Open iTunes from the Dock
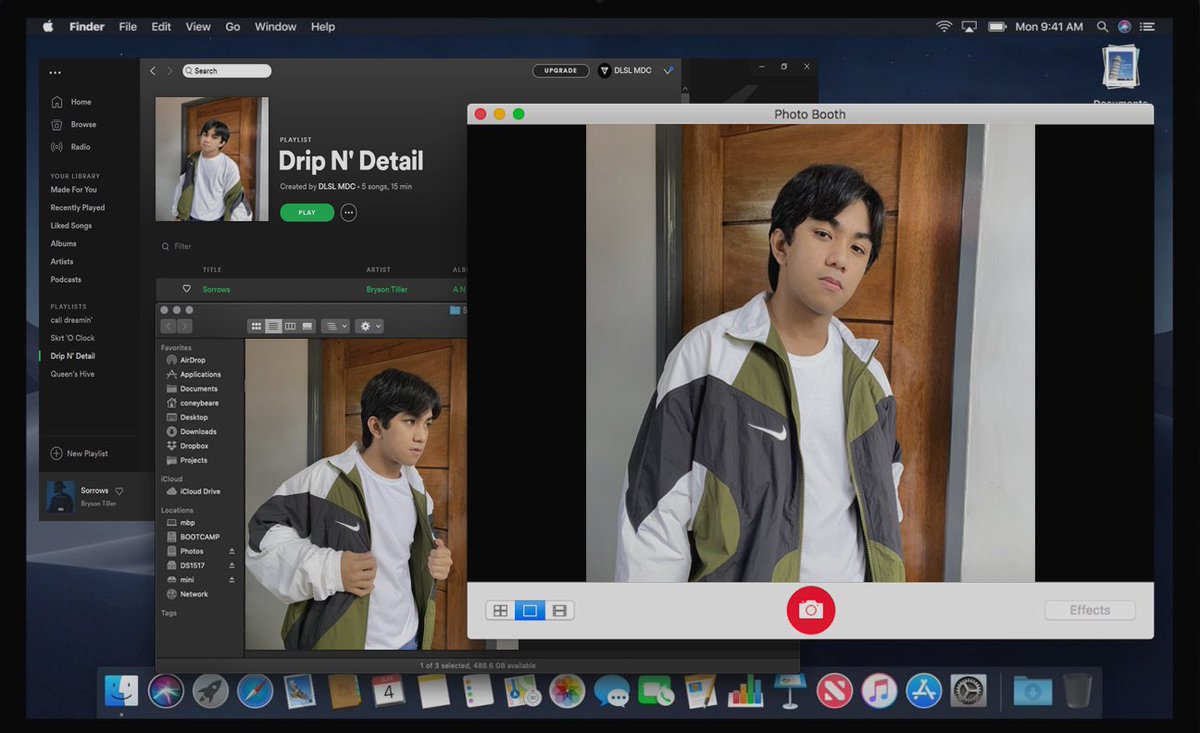This screenshot has height=733, width=1200. point(879,691)
